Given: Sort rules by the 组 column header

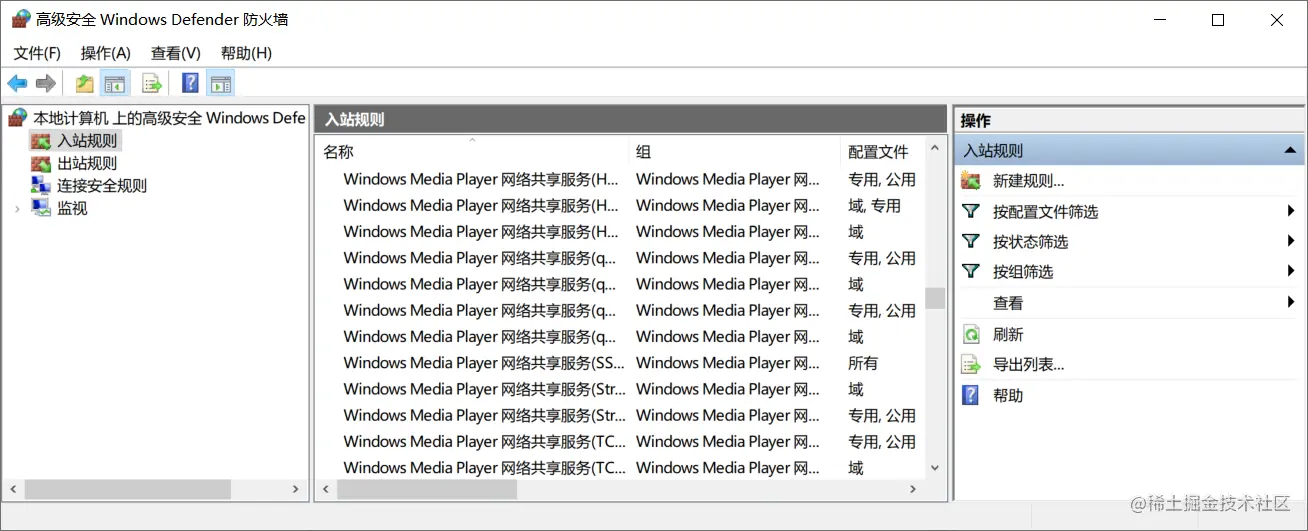Looking at the screenshot, I should tap(735, 152).
